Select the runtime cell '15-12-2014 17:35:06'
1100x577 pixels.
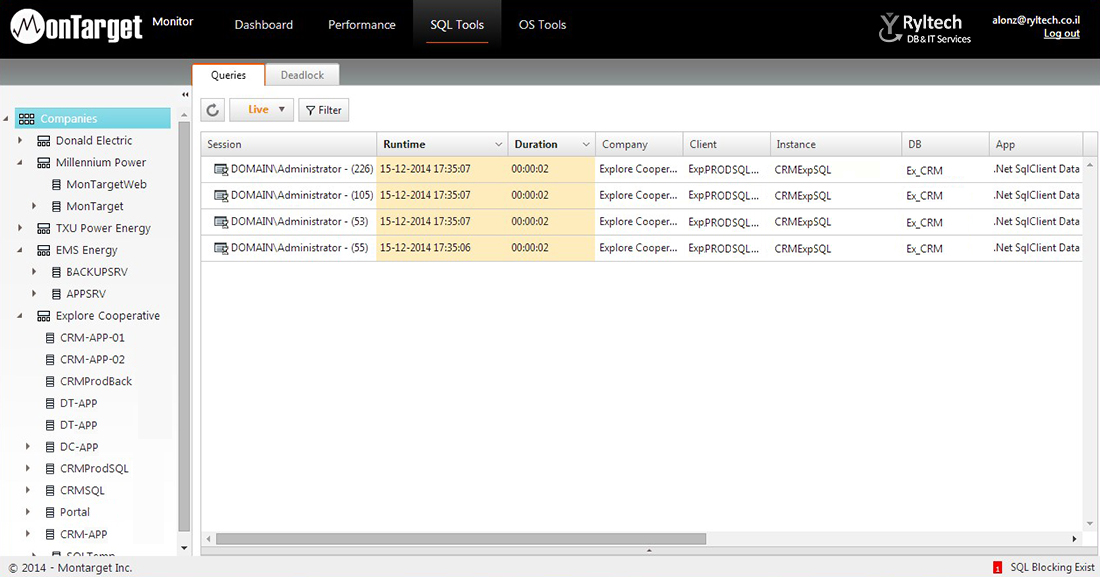442,248
